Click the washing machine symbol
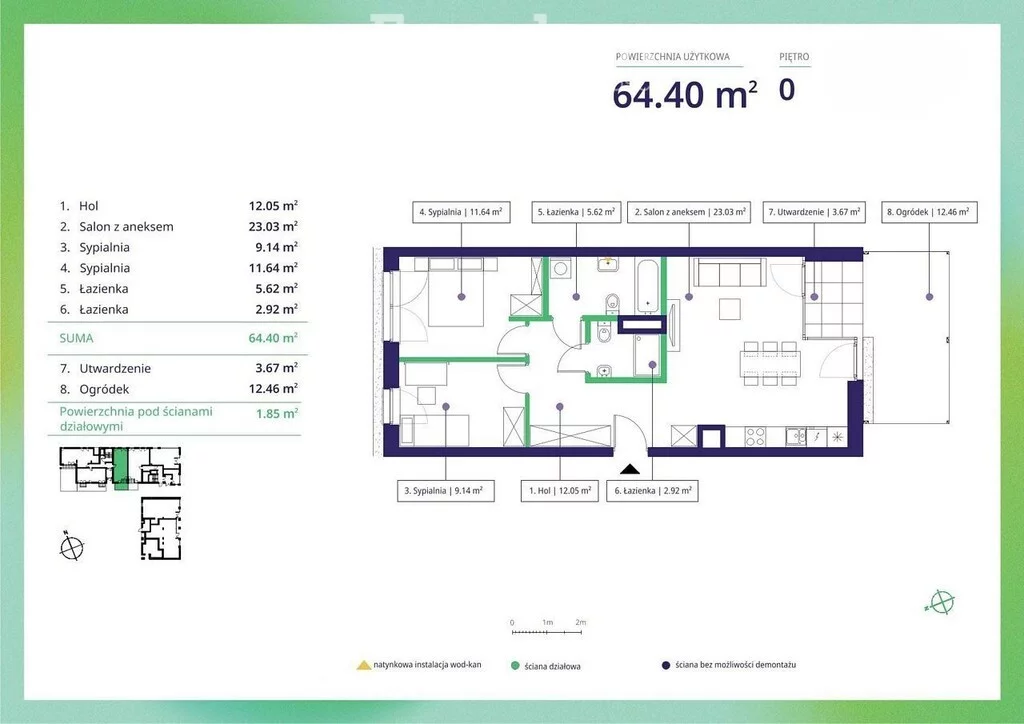This screenshot has width=1024, height=724. pos(561,269)
